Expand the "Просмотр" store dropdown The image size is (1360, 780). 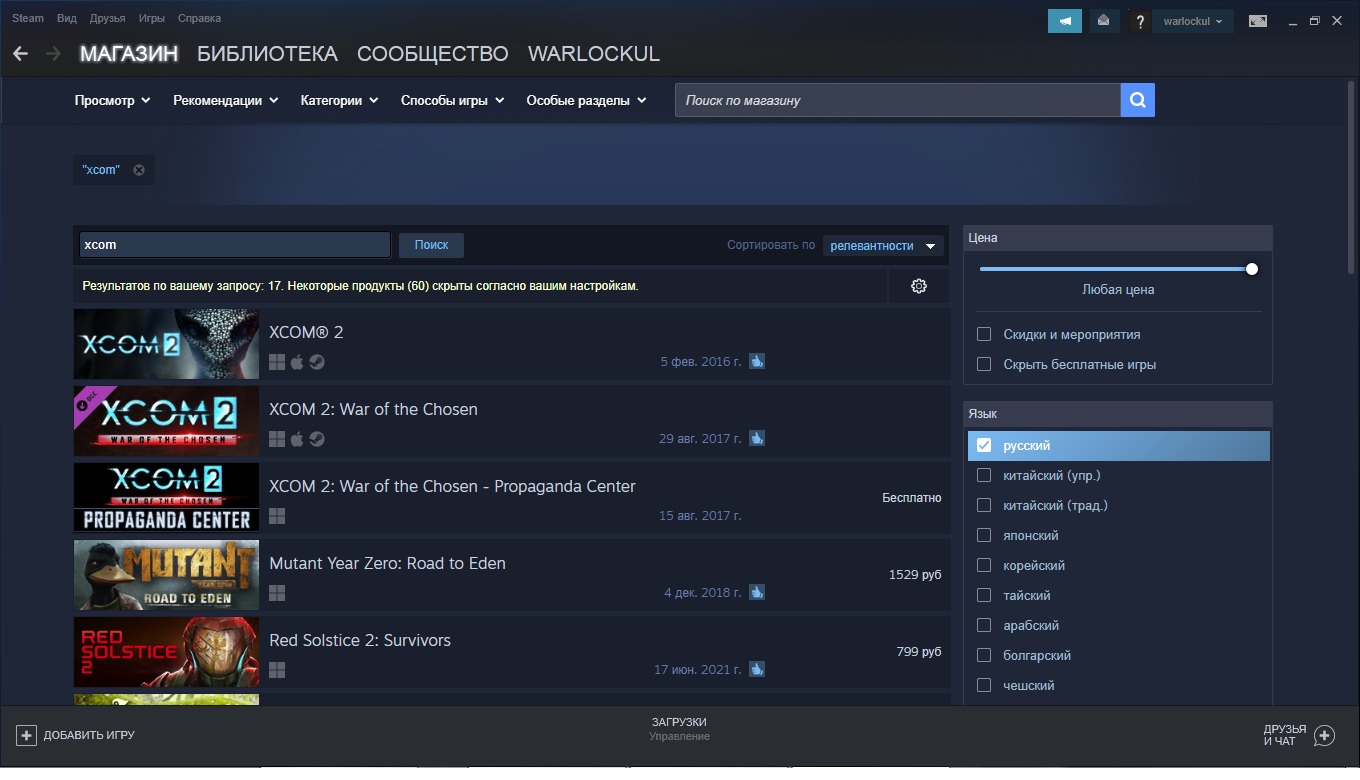pyautogui.click(x=112, y=100)
